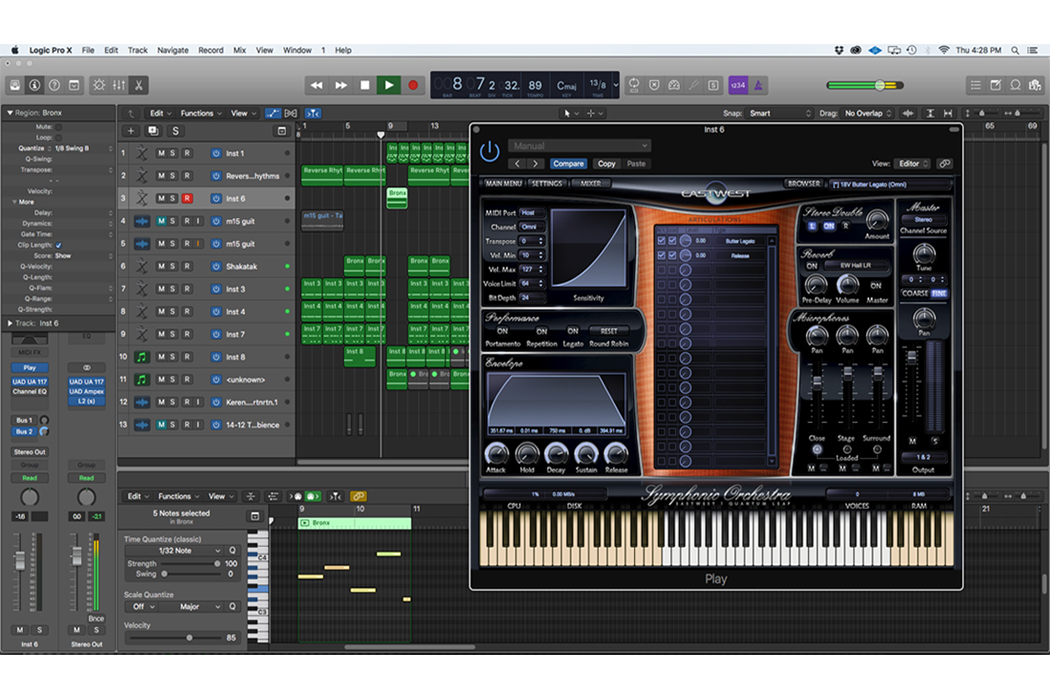Image resolution: width=1050 pixels, height=700 pixels.
Task: Open the Track menu
Action: point(137,50)
